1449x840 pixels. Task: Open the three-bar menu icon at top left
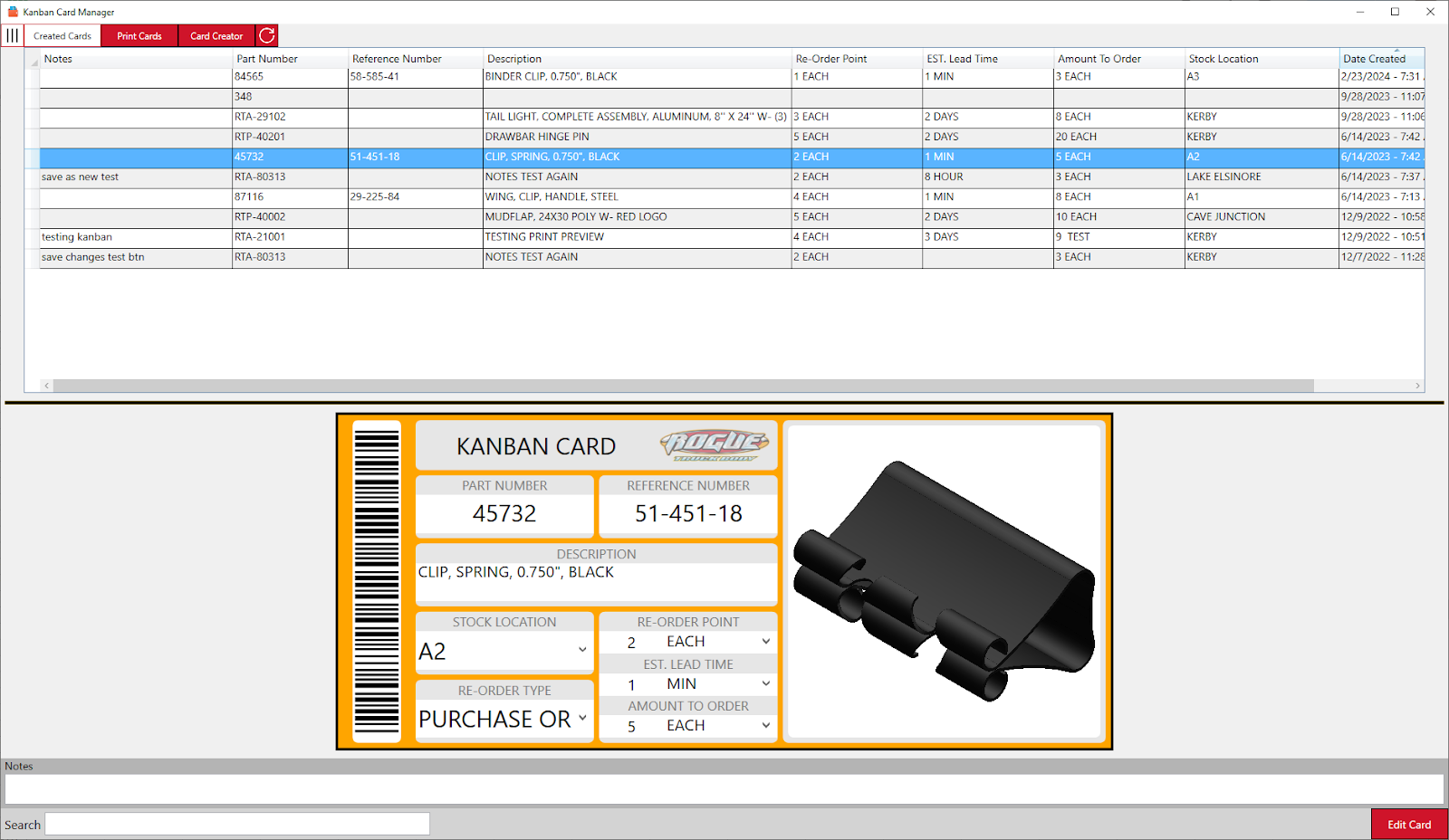(x=12, y=36)
